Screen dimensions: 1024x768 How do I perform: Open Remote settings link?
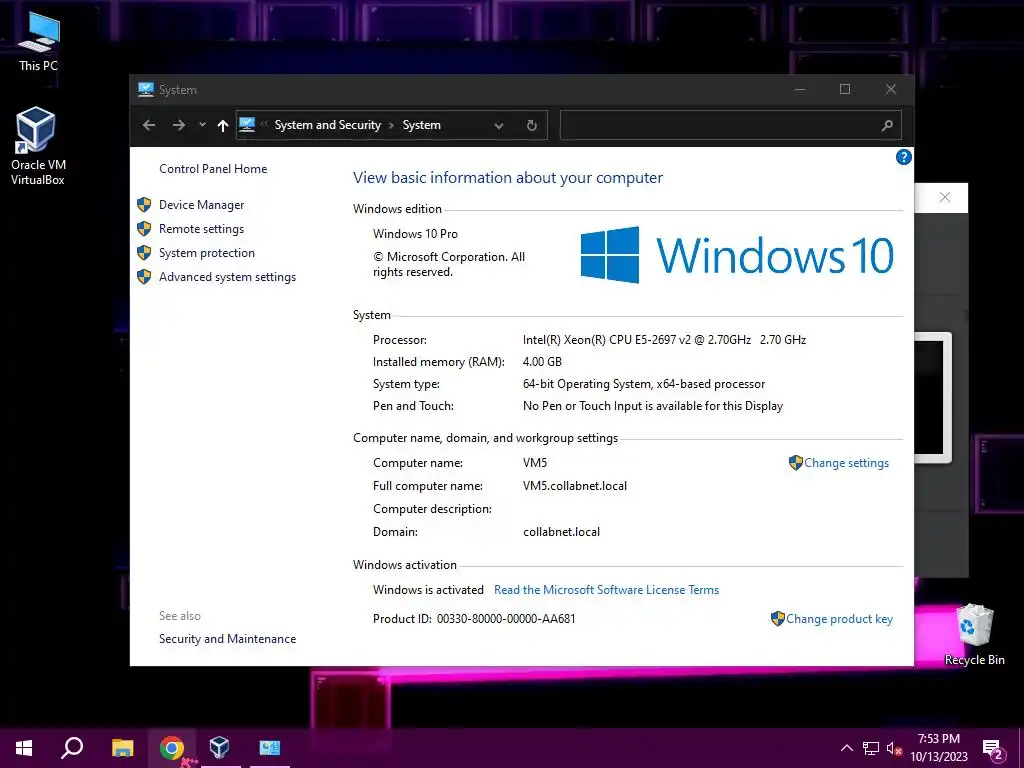click(201, 229)
